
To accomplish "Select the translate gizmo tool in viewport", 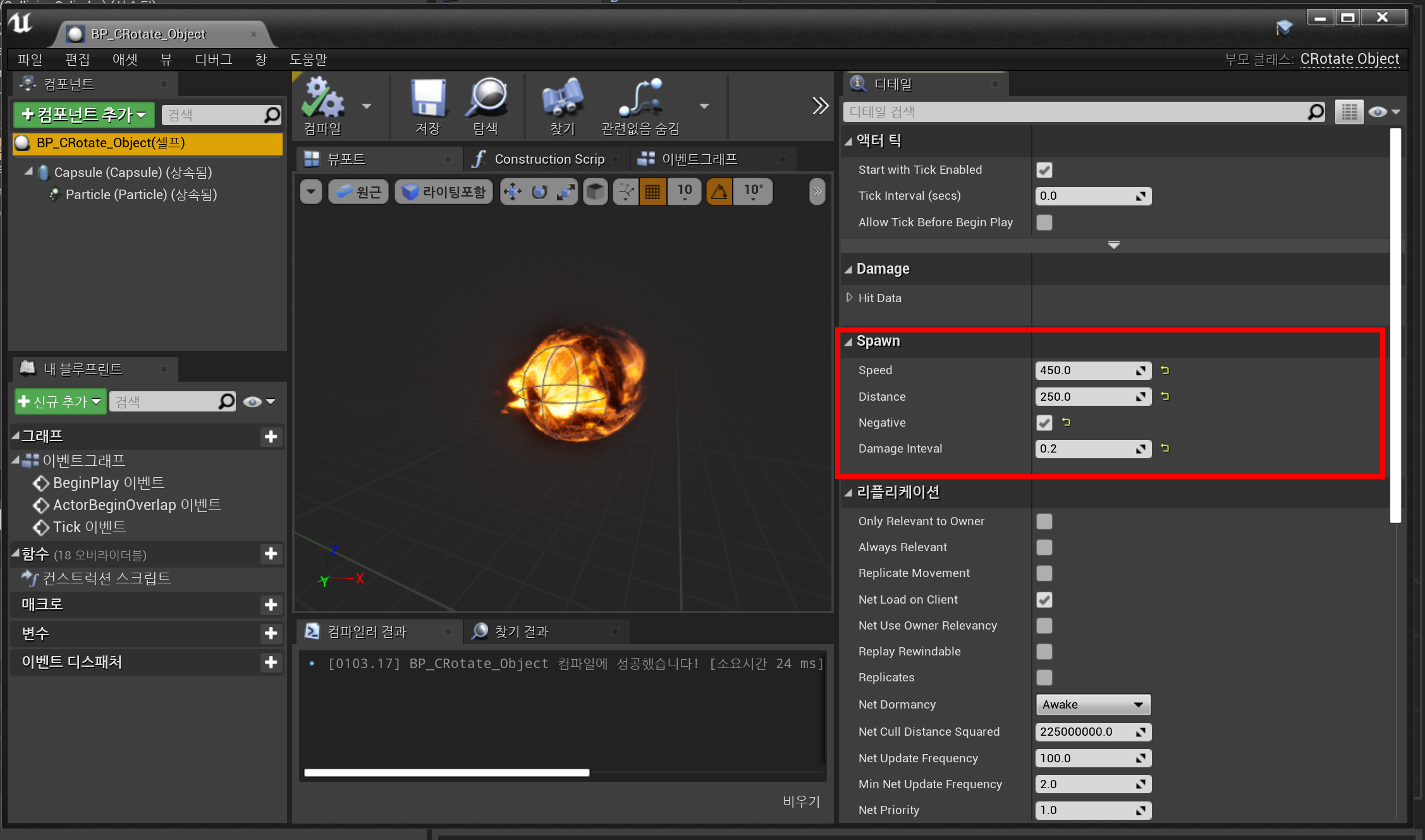I will pos(512,192).
